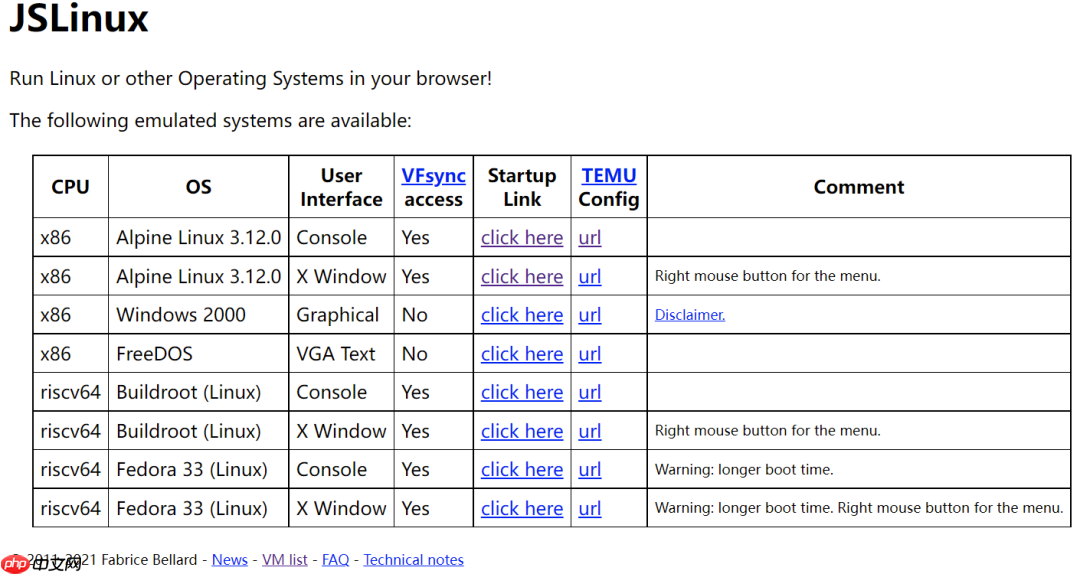Click the CPU column header
1080x574 pixels.
[x=70, y=187]
